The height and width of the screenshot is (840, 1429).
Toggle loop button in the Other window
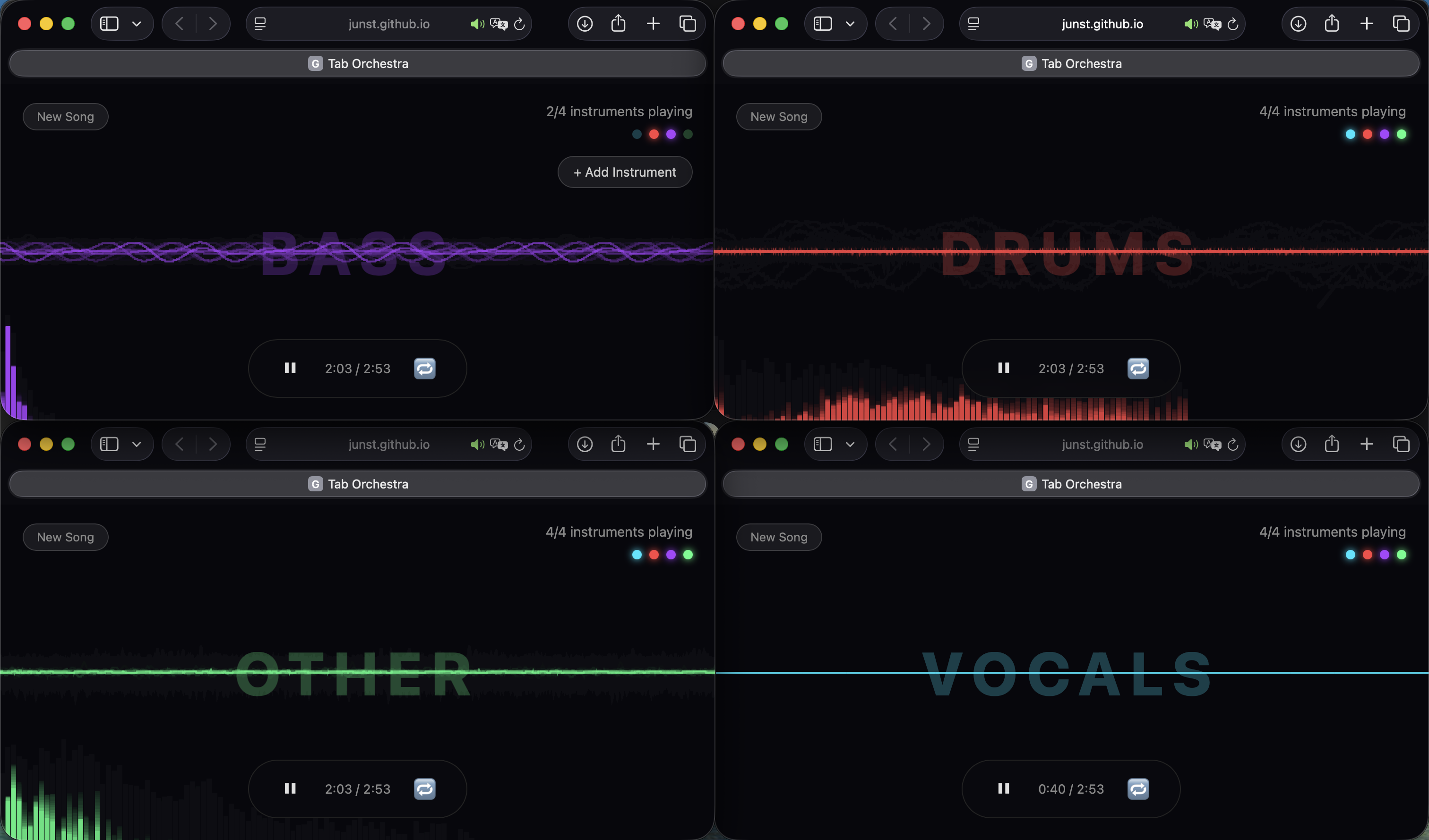coord(425,789)
